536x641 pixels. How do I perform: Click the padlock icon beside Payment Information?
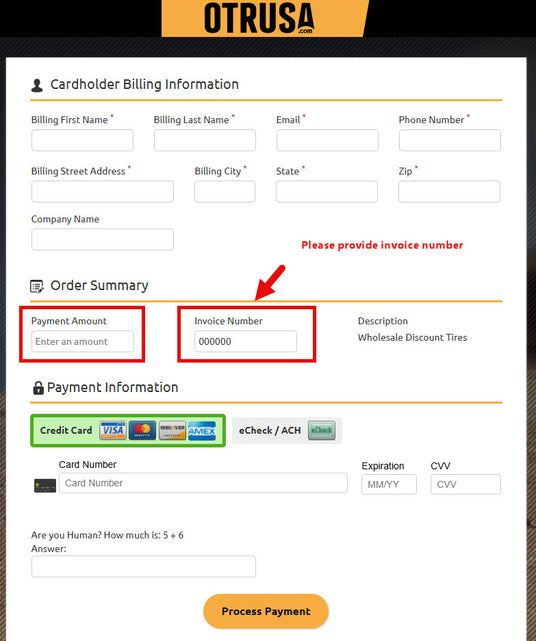(x=38, y=388)
